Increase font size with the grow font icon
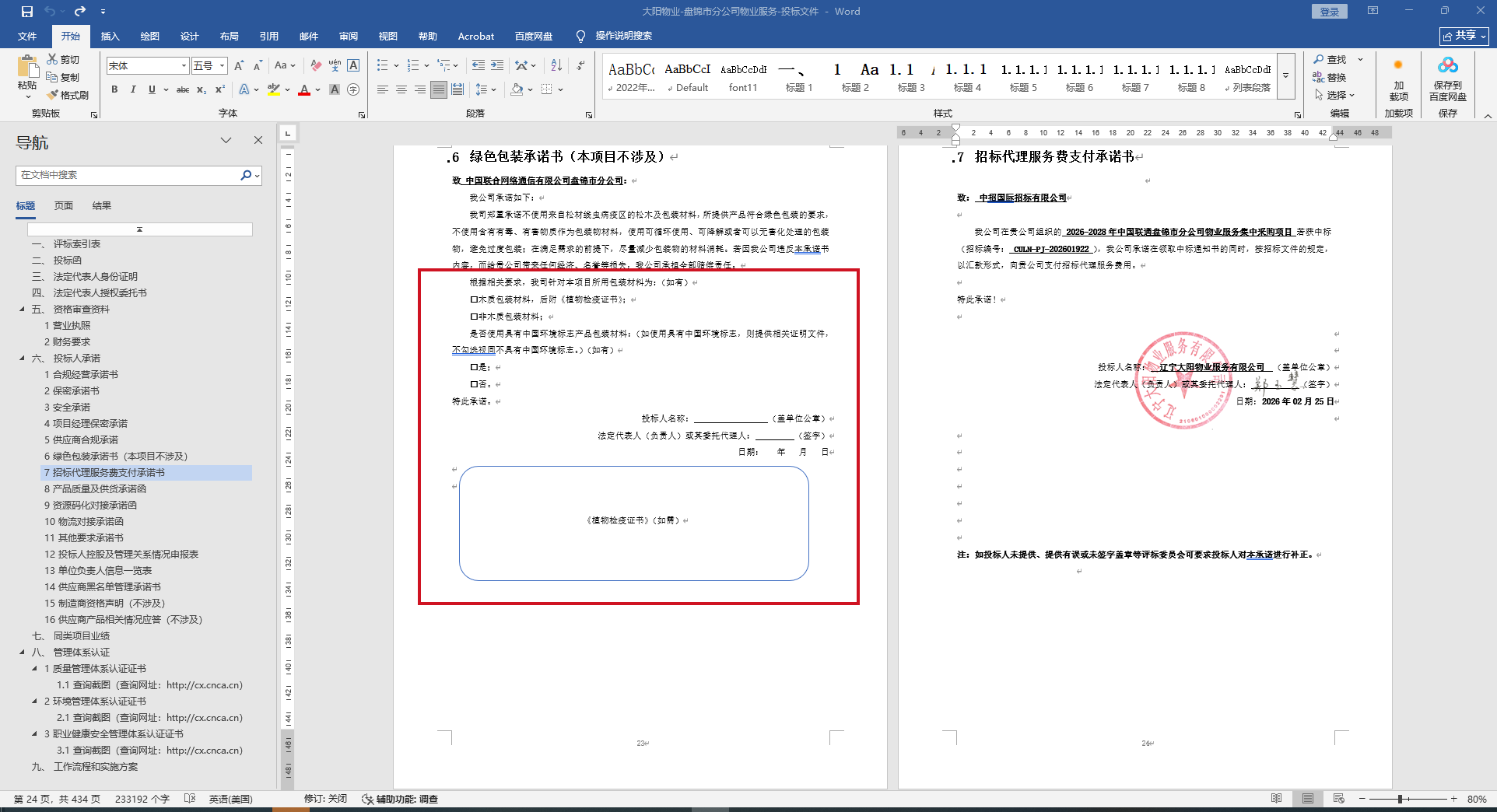Viewport: 1497px width, 812px height. tap(239, 65)
